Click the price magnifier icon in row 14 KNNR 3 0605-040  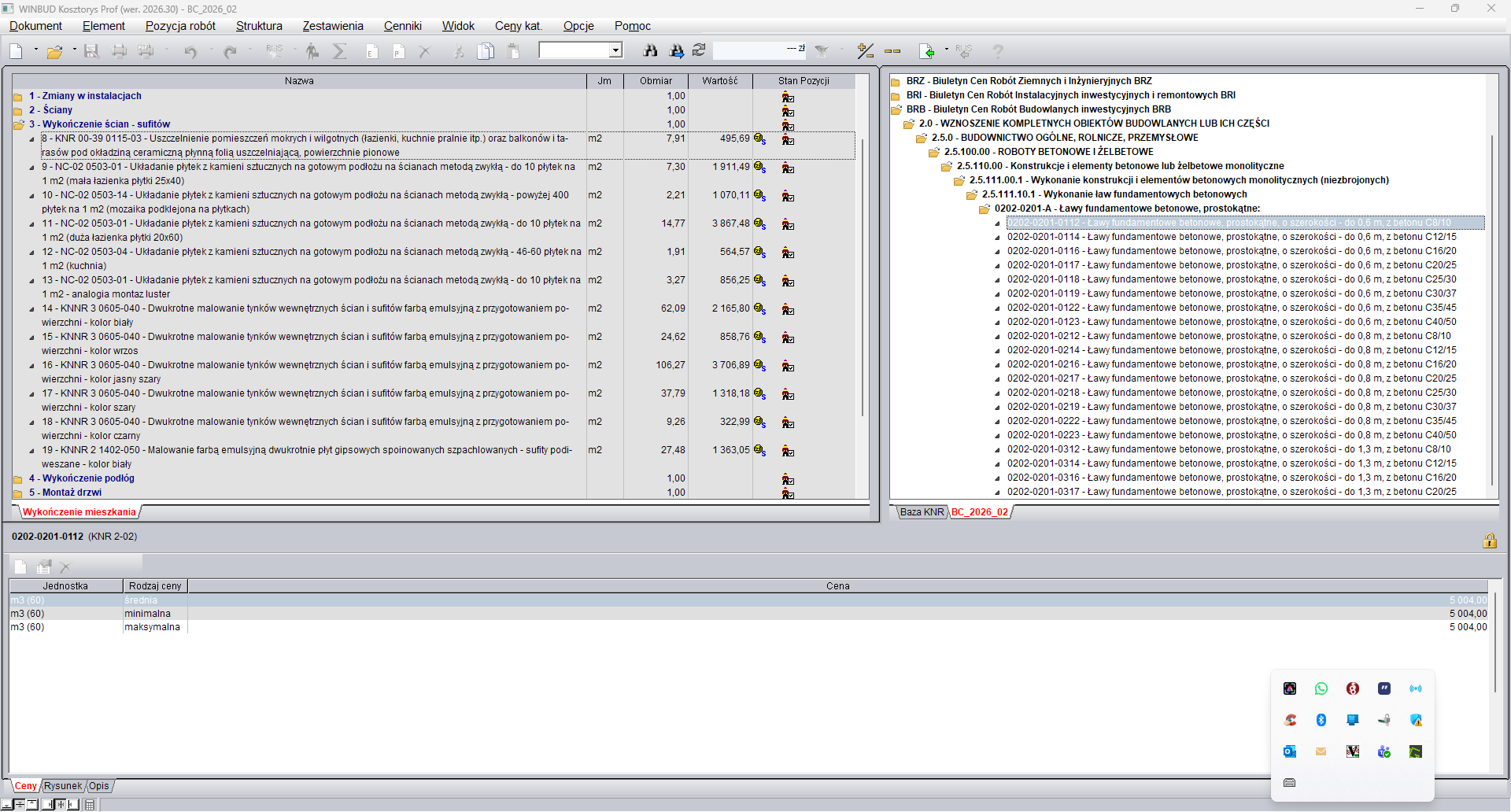coord(759,308)
